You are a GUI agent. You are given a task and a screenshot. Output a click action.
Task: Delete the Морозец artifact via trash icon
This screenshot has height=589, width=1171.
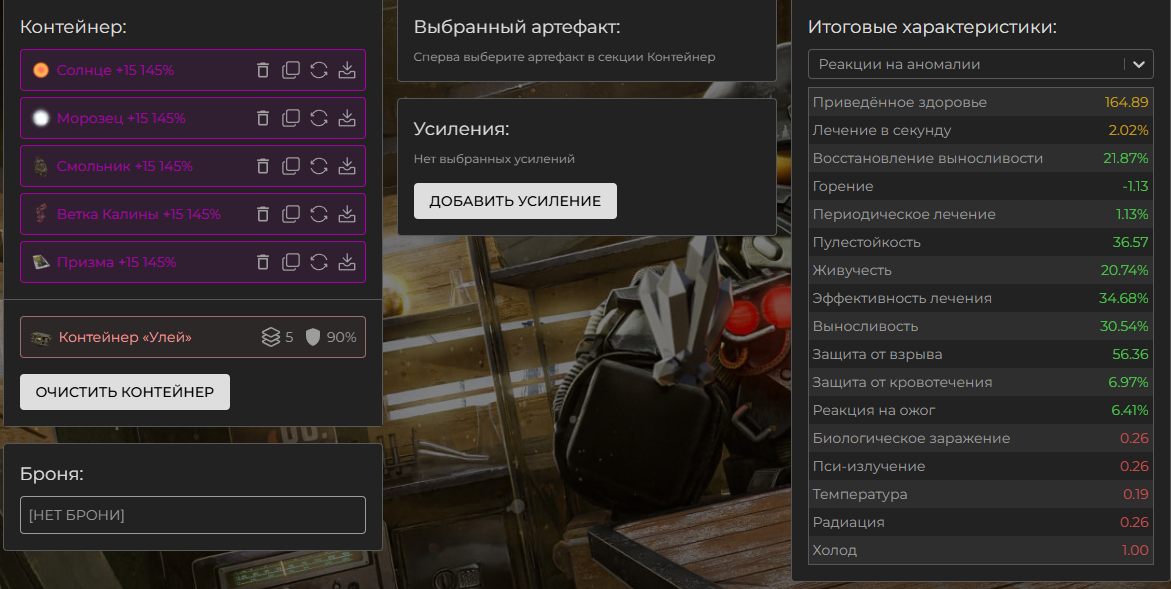click(x=263, y=118)
